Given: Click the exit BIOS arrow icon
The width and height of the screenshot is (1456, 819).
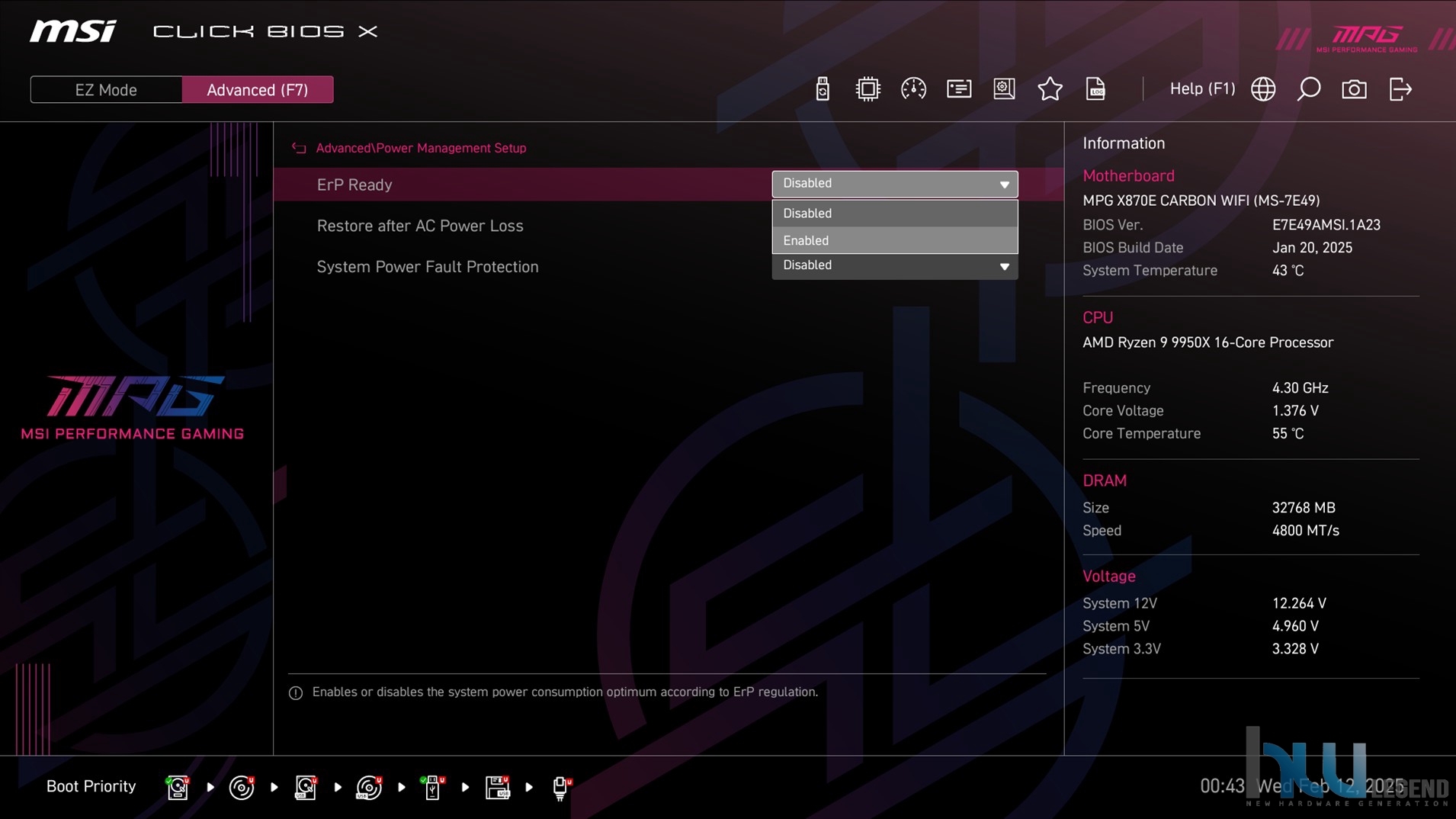Looking at the screenshot, I should [x=1400, y=89].
